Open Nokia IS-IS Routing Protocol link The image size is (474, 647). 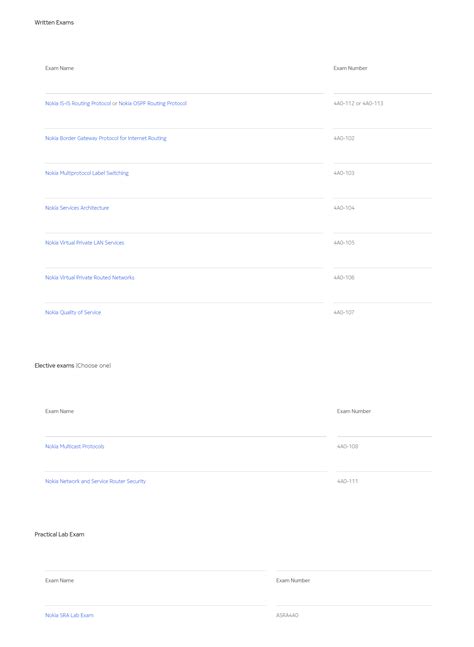point(78,104)
